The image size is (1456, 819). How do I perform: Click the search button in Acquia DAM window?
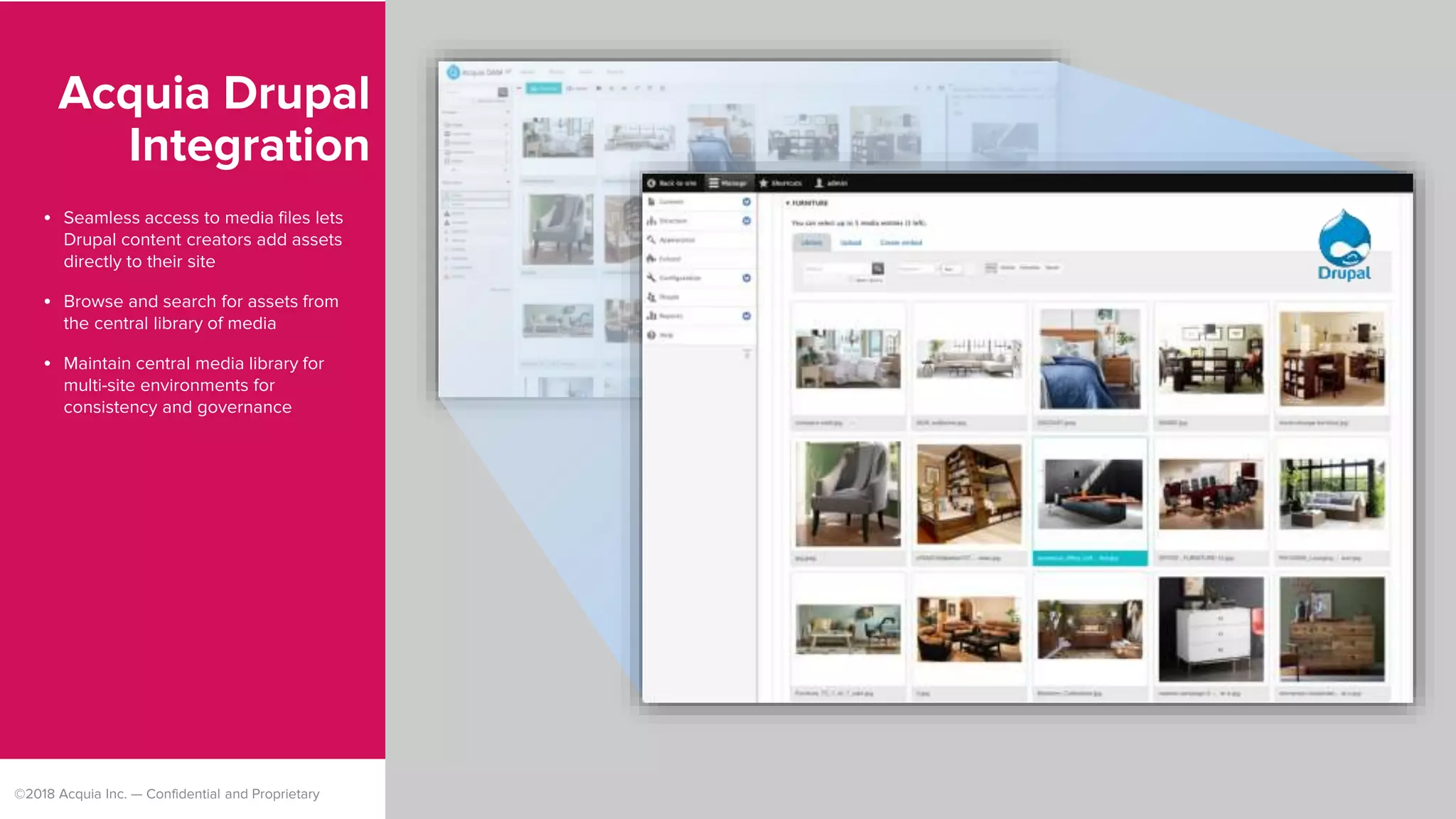[503, 92]
